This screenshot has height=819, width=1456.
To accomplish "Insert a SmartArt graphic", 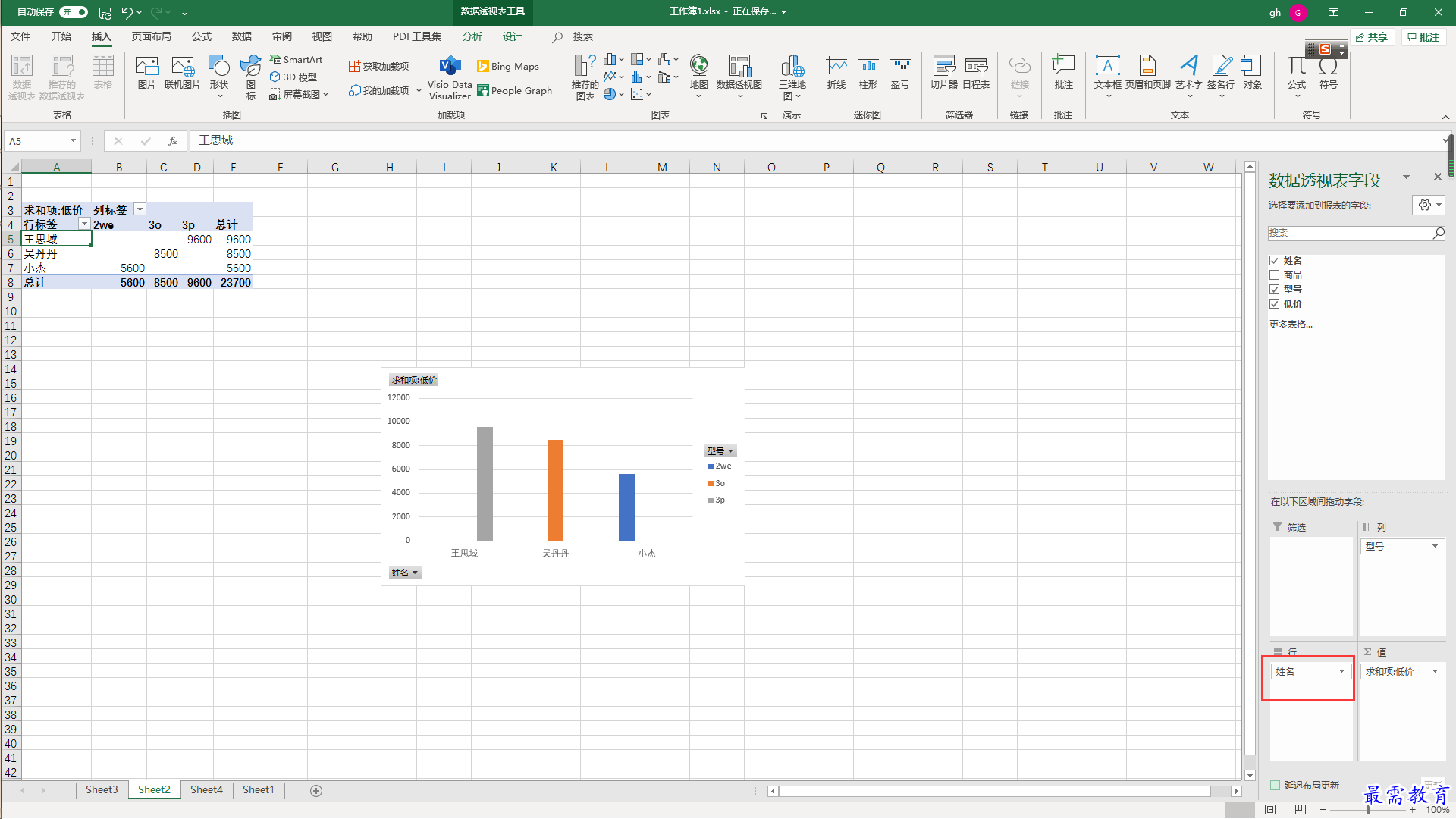I will pos(297,59).
